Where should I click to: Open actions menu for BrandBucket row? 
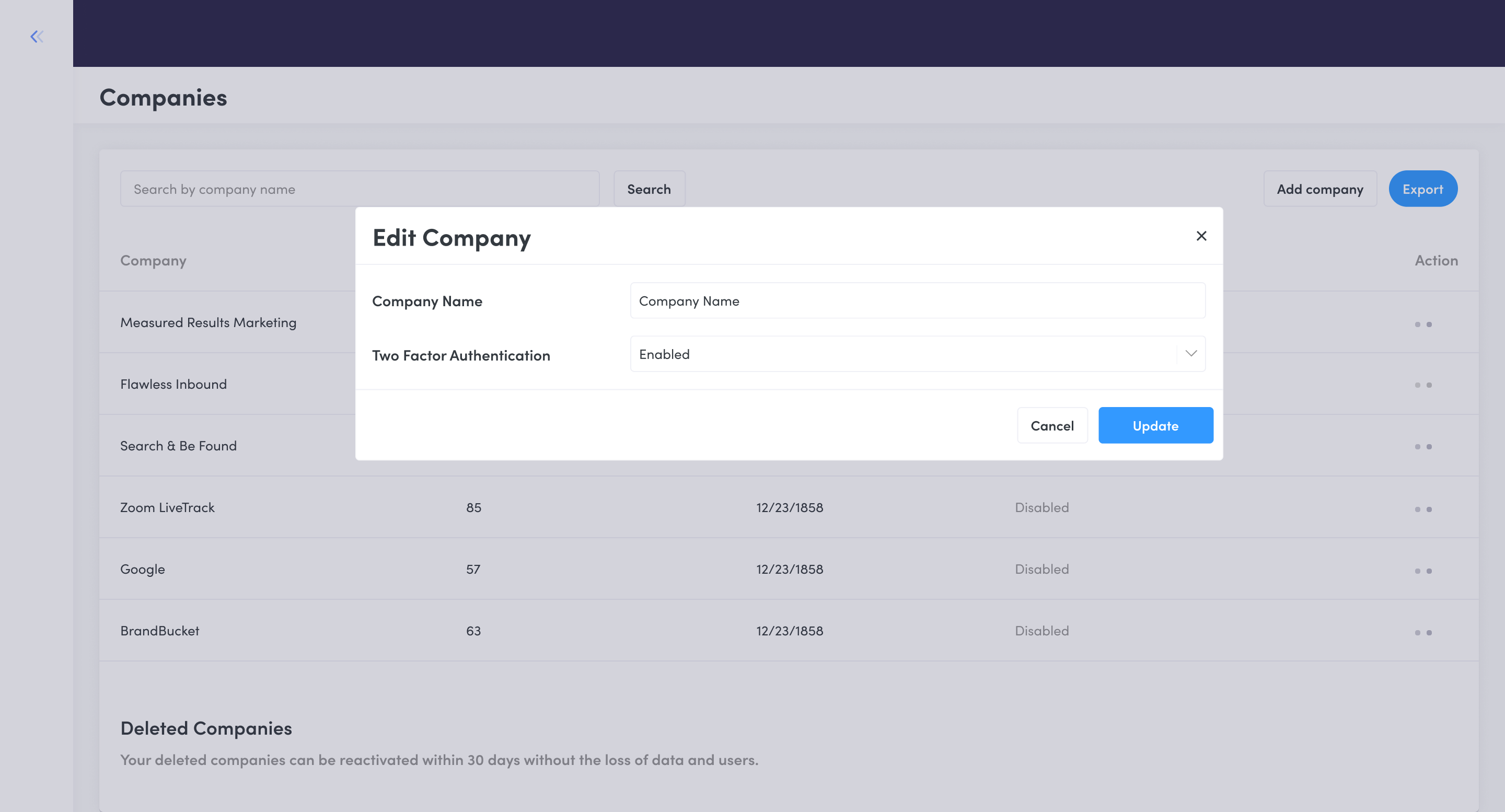(x=1422, y=633)
